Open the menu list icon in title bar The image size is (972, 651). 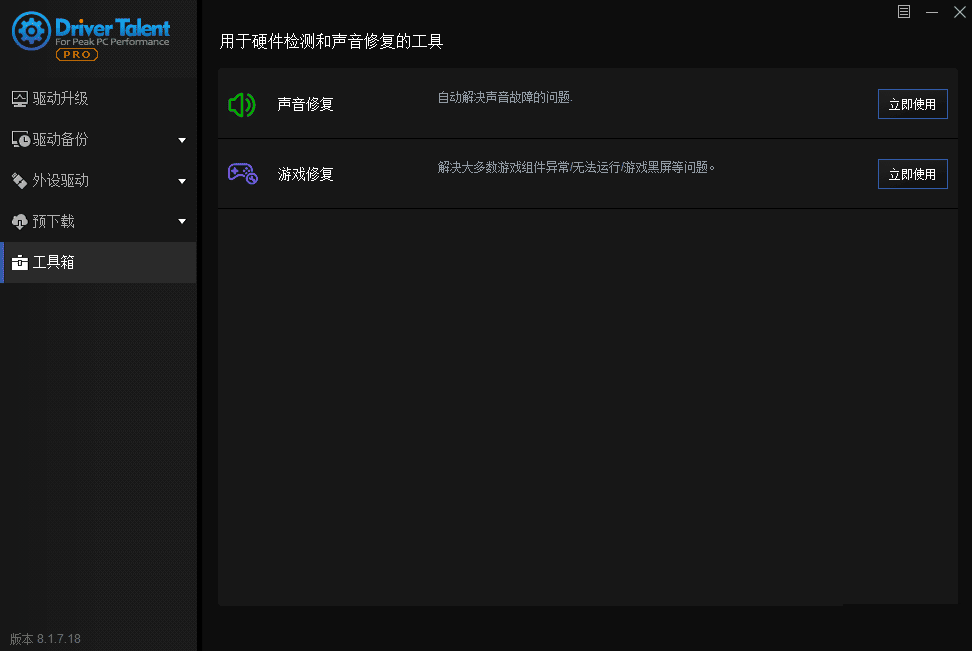pos(903,11)
